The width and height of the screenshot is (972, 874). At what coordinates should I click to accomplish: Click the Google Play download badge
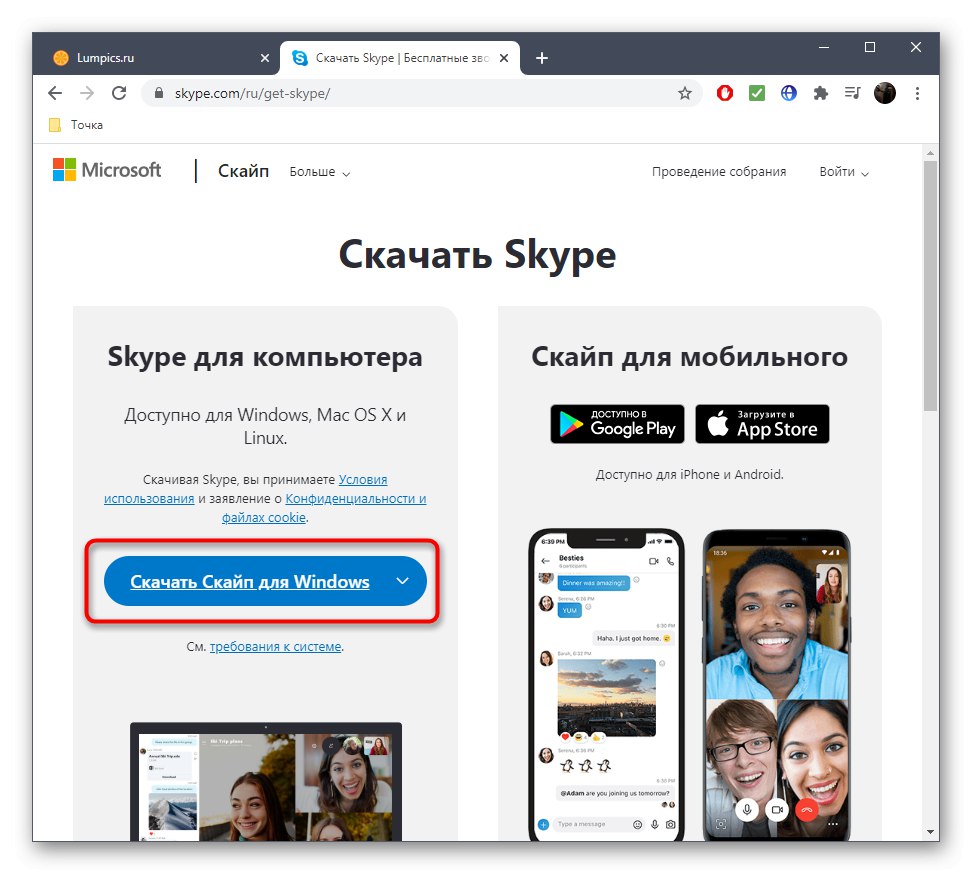[616, 424]
